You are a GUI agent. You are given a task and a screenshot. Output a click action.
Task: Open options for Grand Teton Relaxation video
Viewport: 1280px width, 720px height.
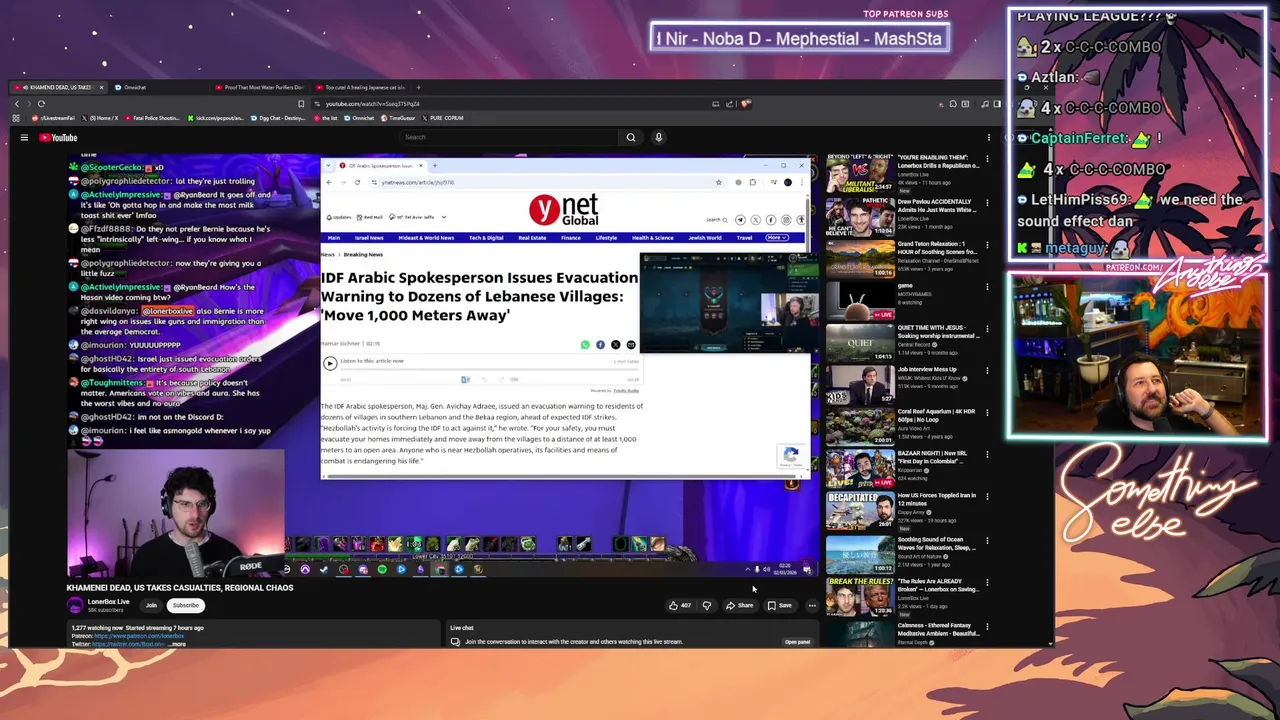pos(987,245)
